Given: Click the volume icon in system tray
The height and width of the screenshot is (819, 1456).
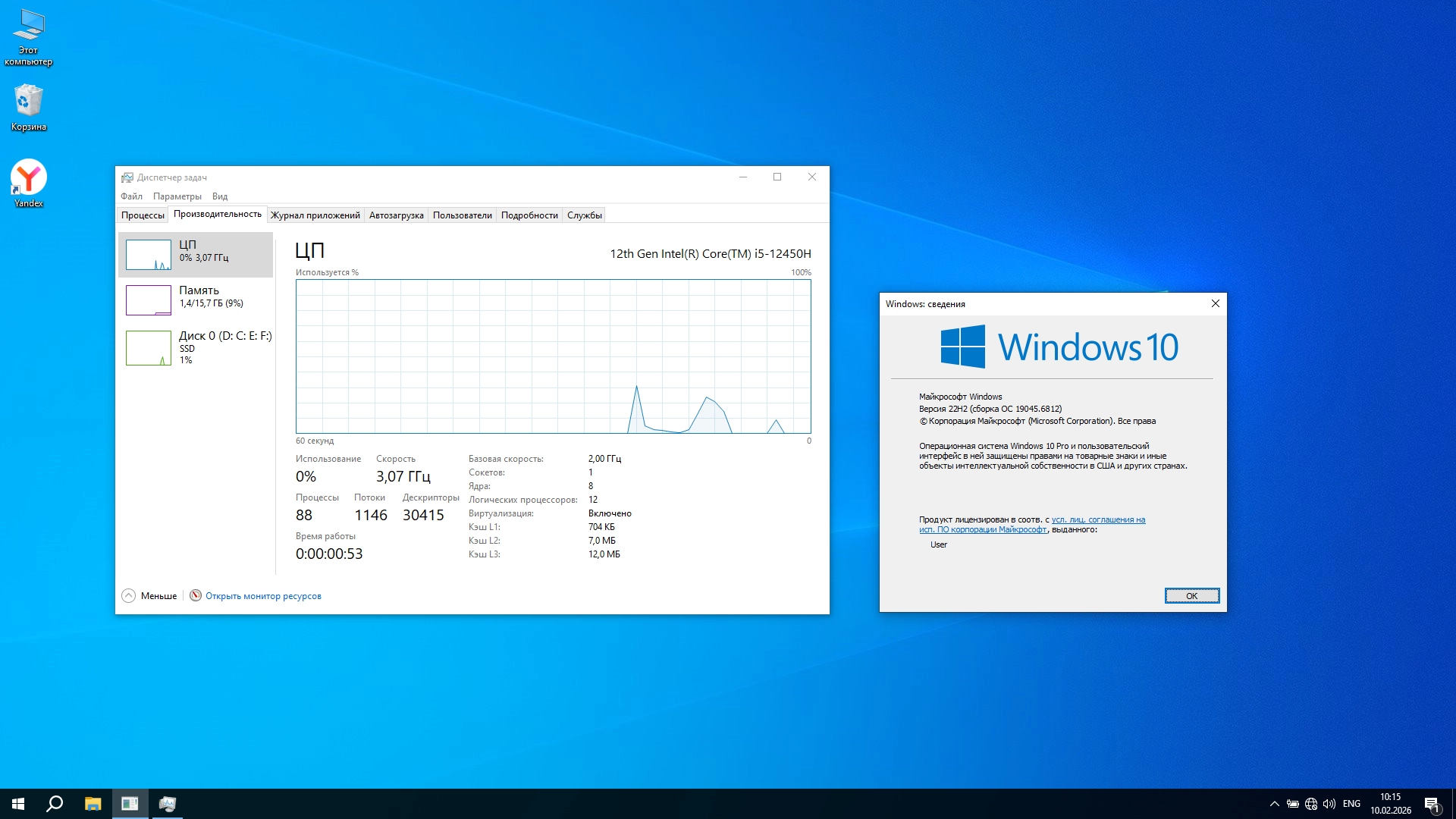Looking at the screenshot, I should click(1329, 804).
